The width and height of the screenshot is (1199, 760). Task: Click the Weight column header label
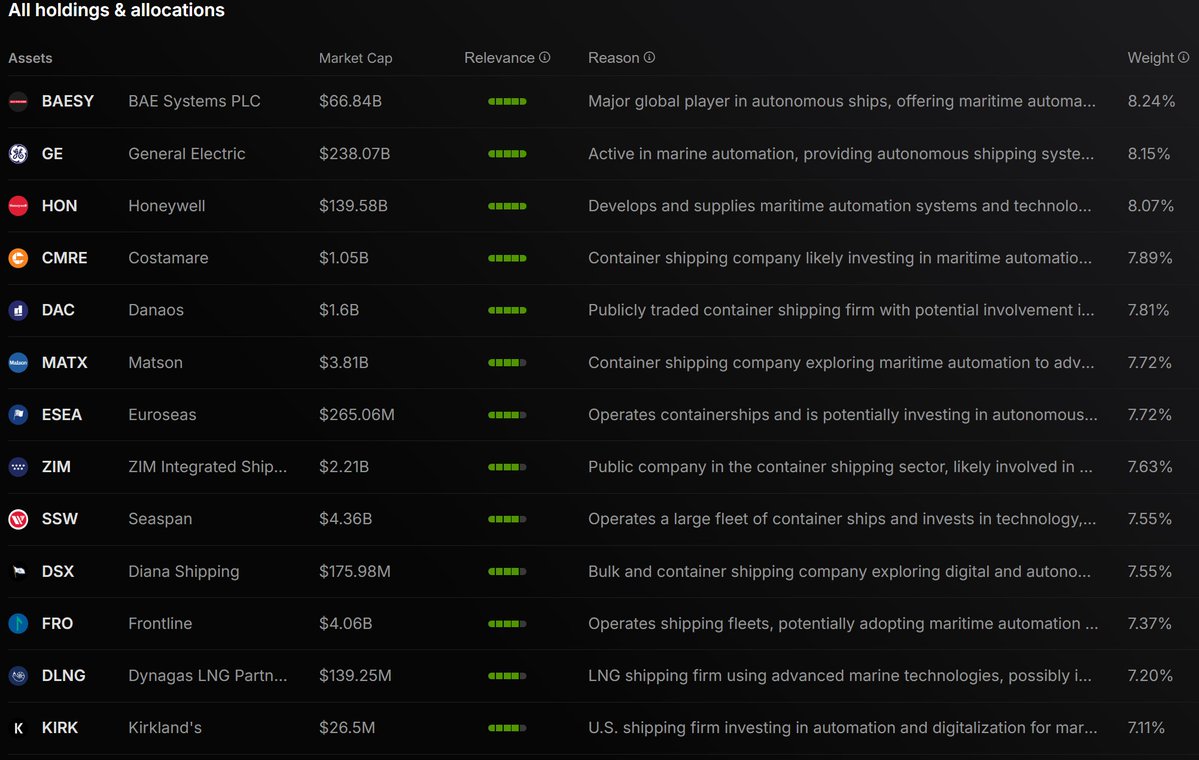tap(1150, 58)
